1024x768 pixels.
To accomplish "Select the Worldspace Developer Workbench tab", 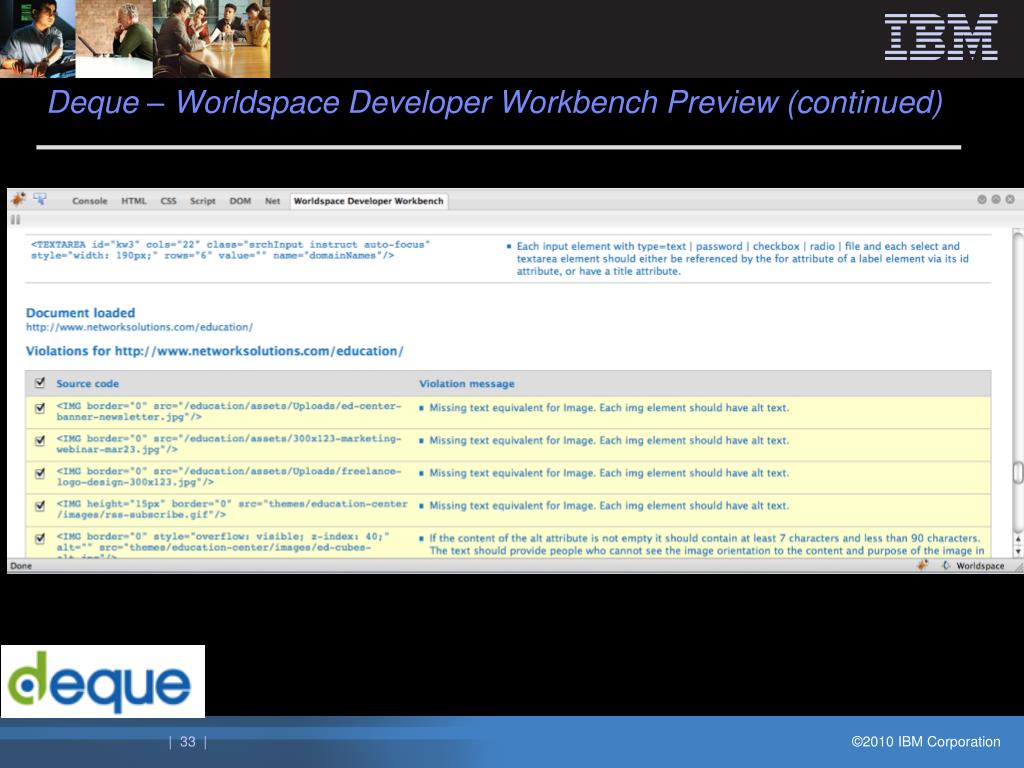I will coord(368,201).
